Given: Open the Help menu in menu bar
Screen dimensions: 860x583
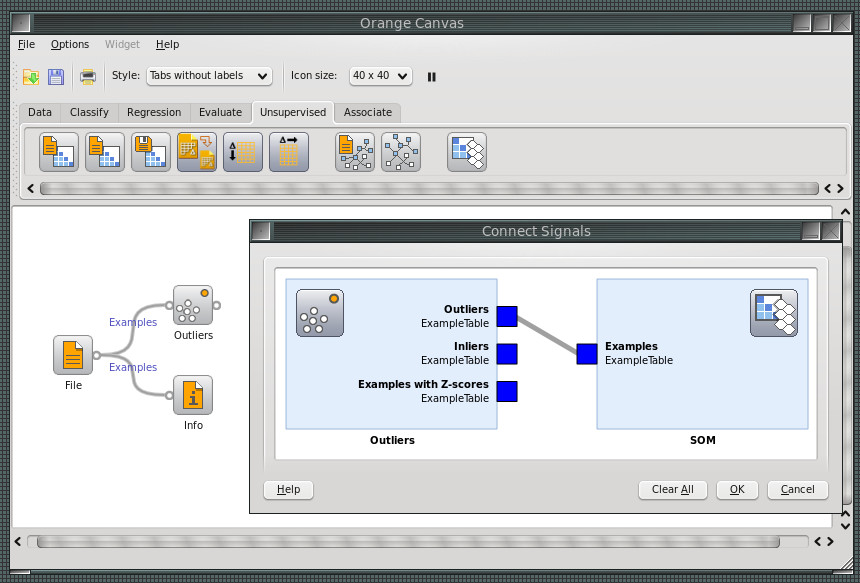Looking at the screenshot, I should click(167, 44).
